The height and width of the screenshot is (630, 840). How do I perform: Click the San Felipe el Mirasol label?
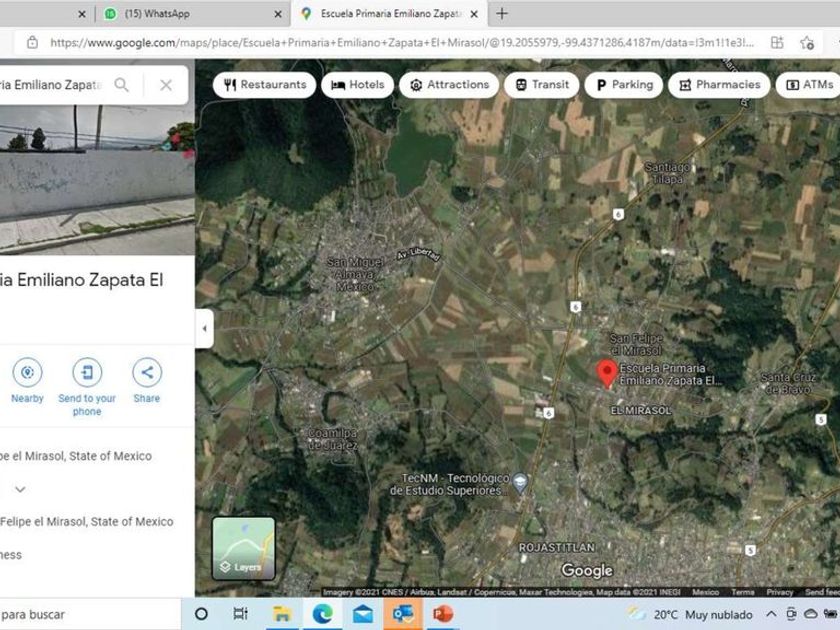636,344
